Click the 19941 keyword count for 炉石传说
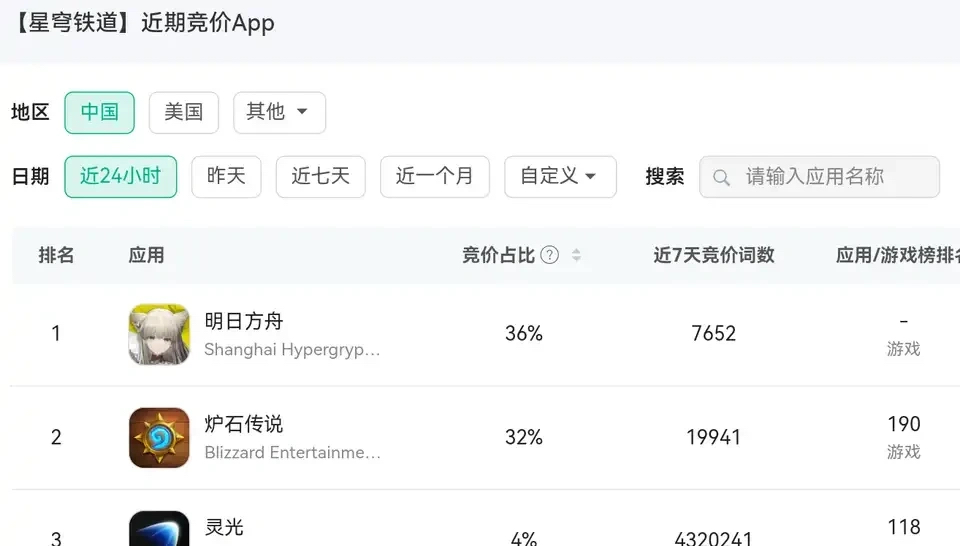Image resolution: width=960 pixels, height=546 pixels. pos(714,437)
